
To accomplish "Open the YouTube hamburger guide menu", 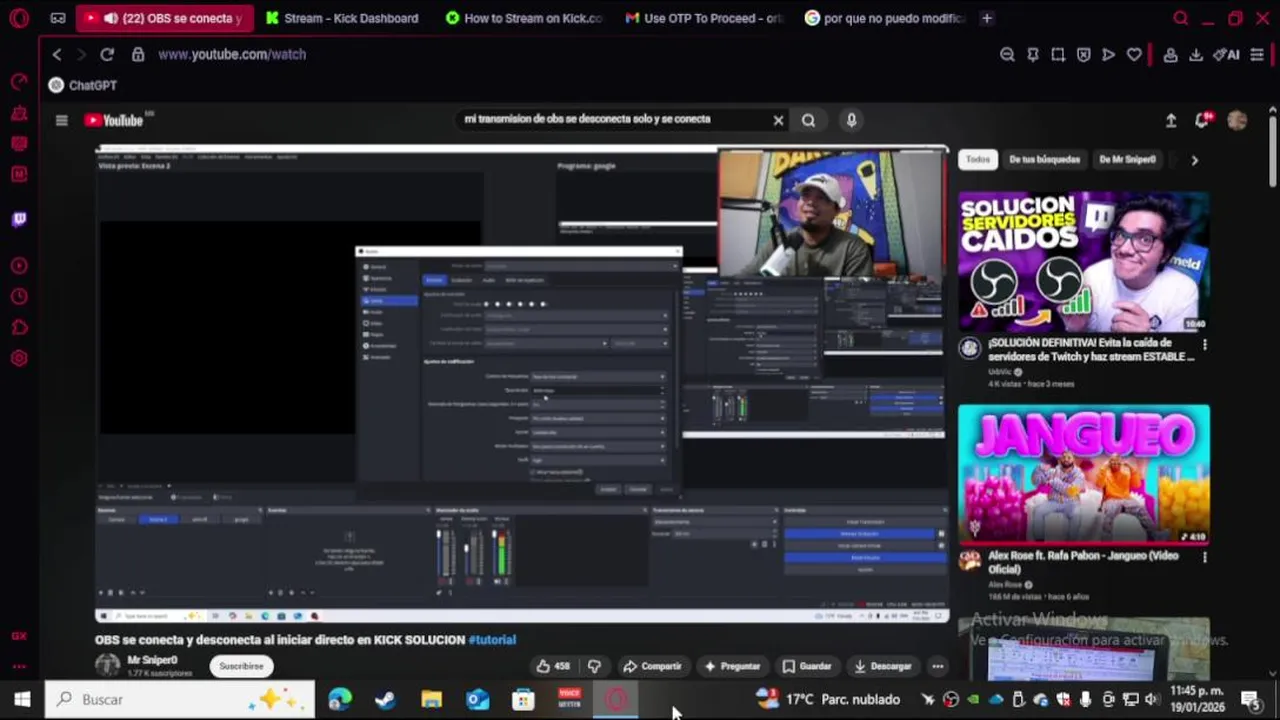I will [61, 120].
